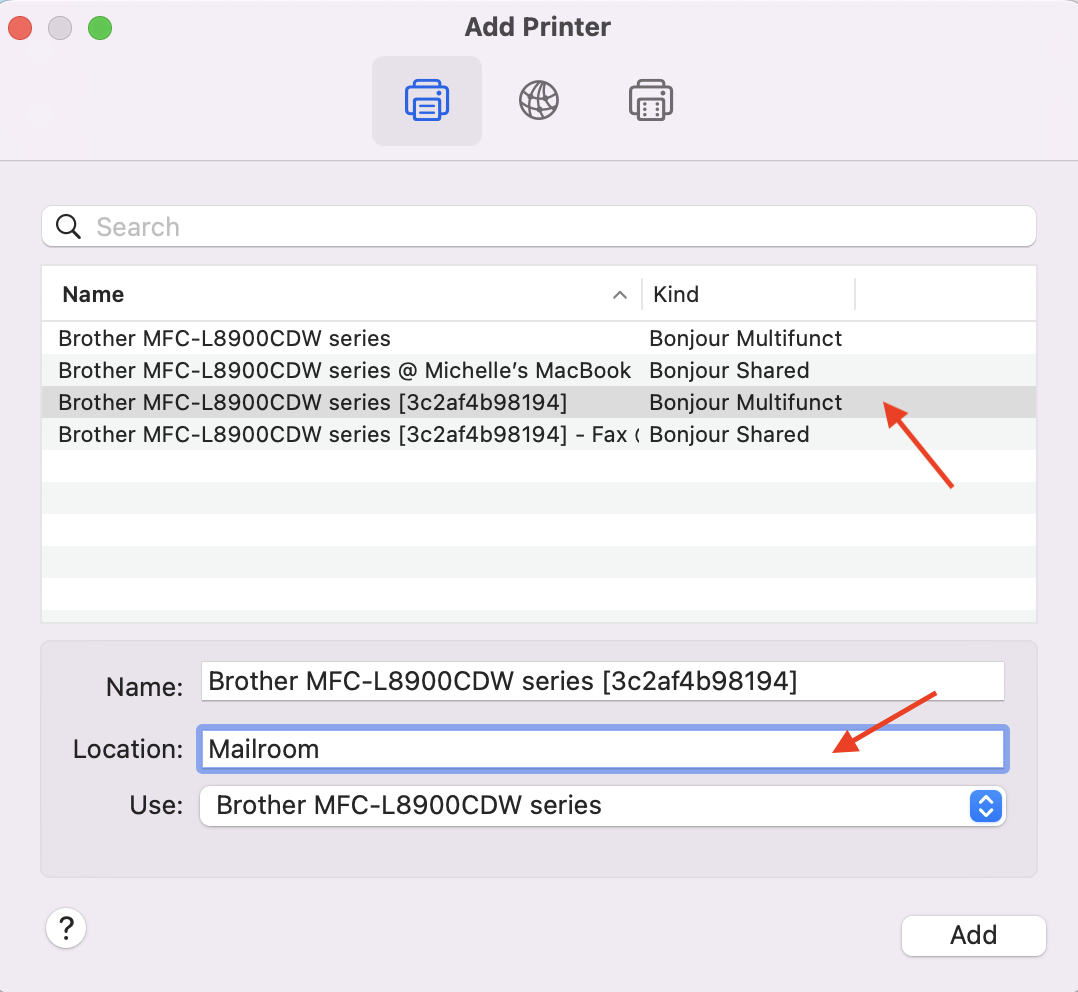The image size is (1078, 992).
Task: Click Bonjour Shared kind of Michelle's MacBook row
Action: (729, 371)
